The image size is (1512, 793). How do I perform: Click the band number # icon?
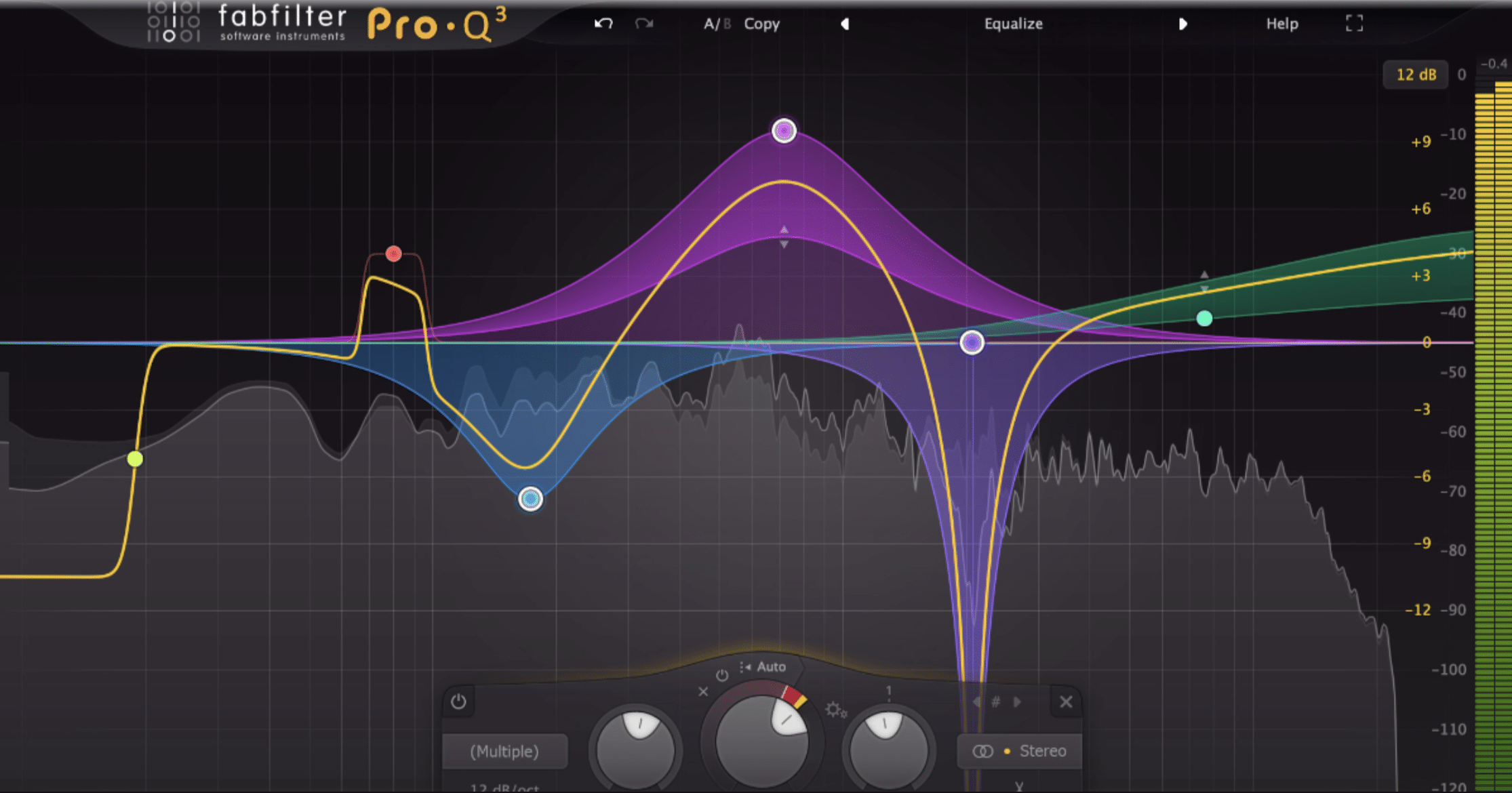[x=996, y=701]
